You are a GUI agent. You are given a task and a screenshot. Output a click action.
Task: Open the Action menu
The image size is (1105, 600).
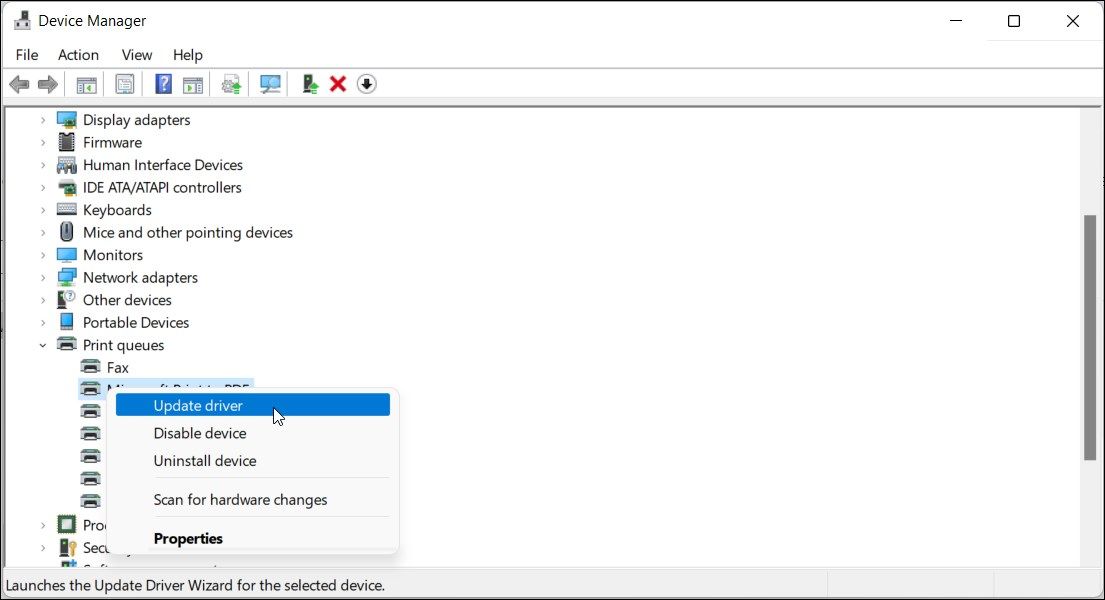78,55
